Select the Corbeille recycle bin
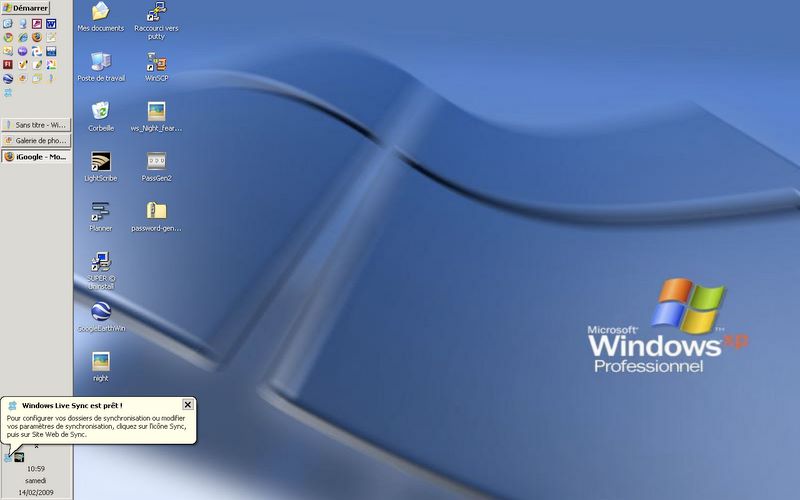800x500 pixels. [101, 117]
